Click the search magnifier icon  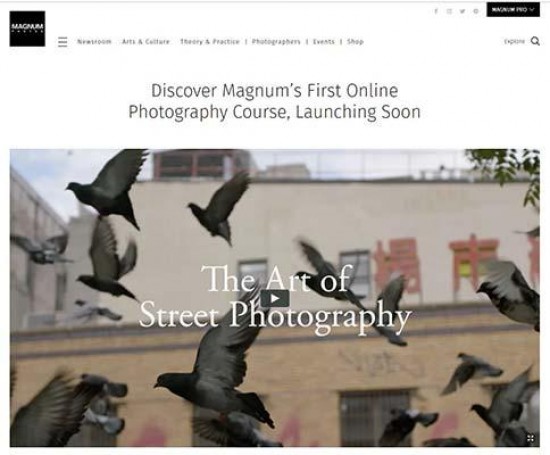[x=535, y=41]
